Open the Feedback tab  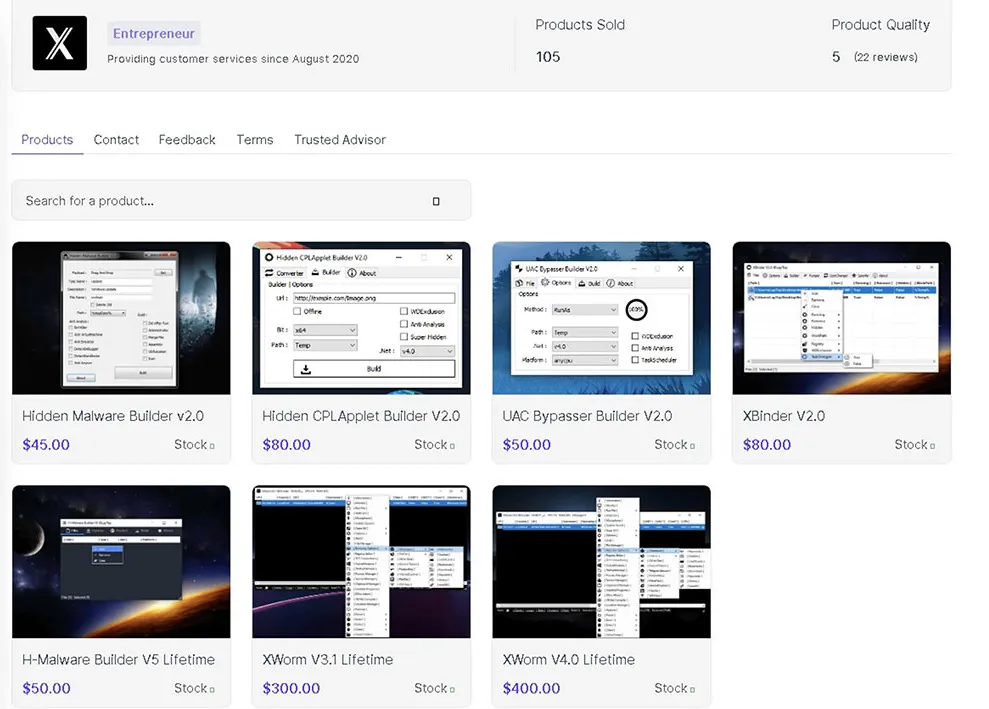click(x=187, y=139)
